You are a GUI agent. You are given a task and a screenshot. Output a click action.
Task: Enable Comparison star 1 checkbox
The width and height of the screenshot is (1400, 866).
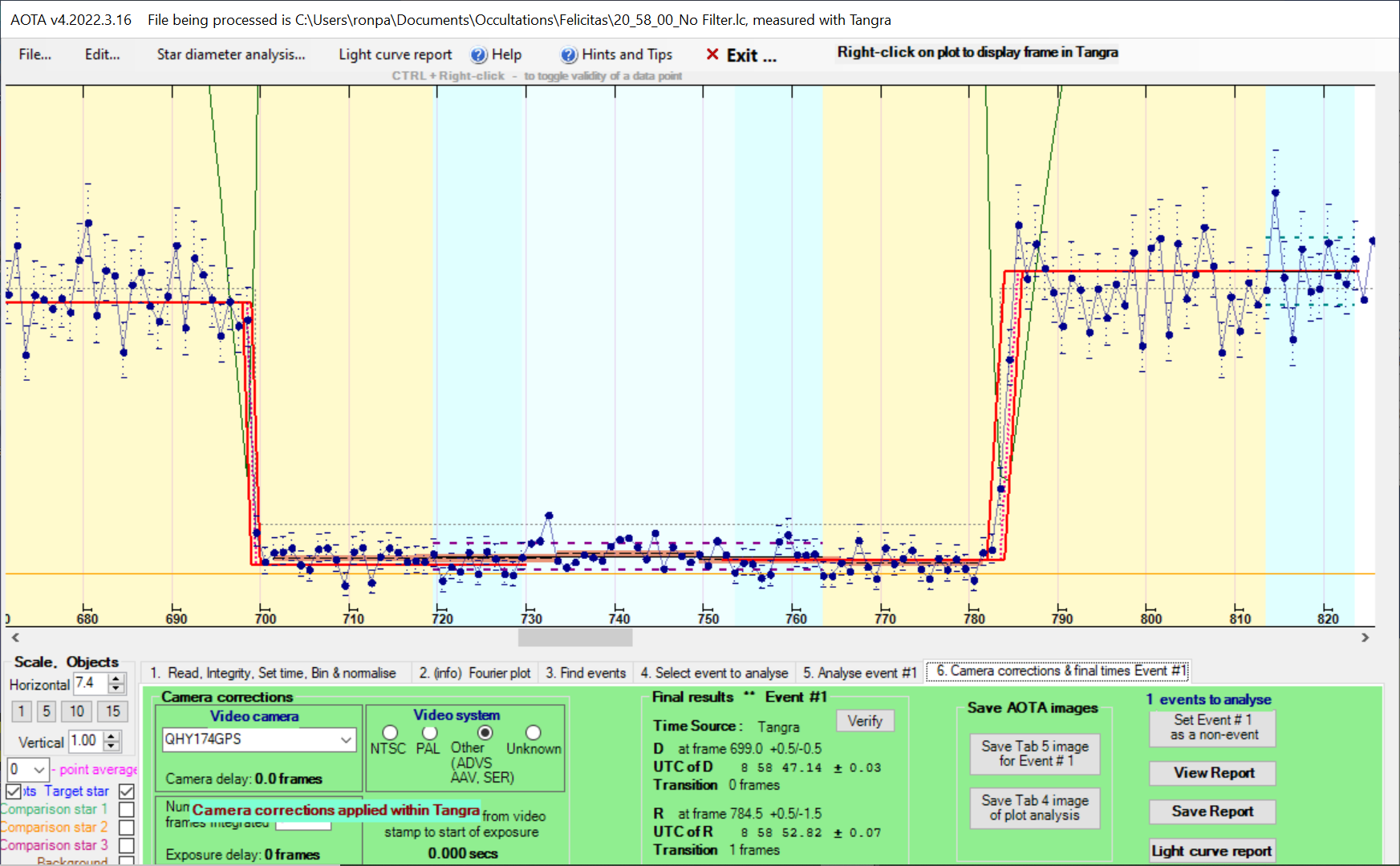click(127, 810)
